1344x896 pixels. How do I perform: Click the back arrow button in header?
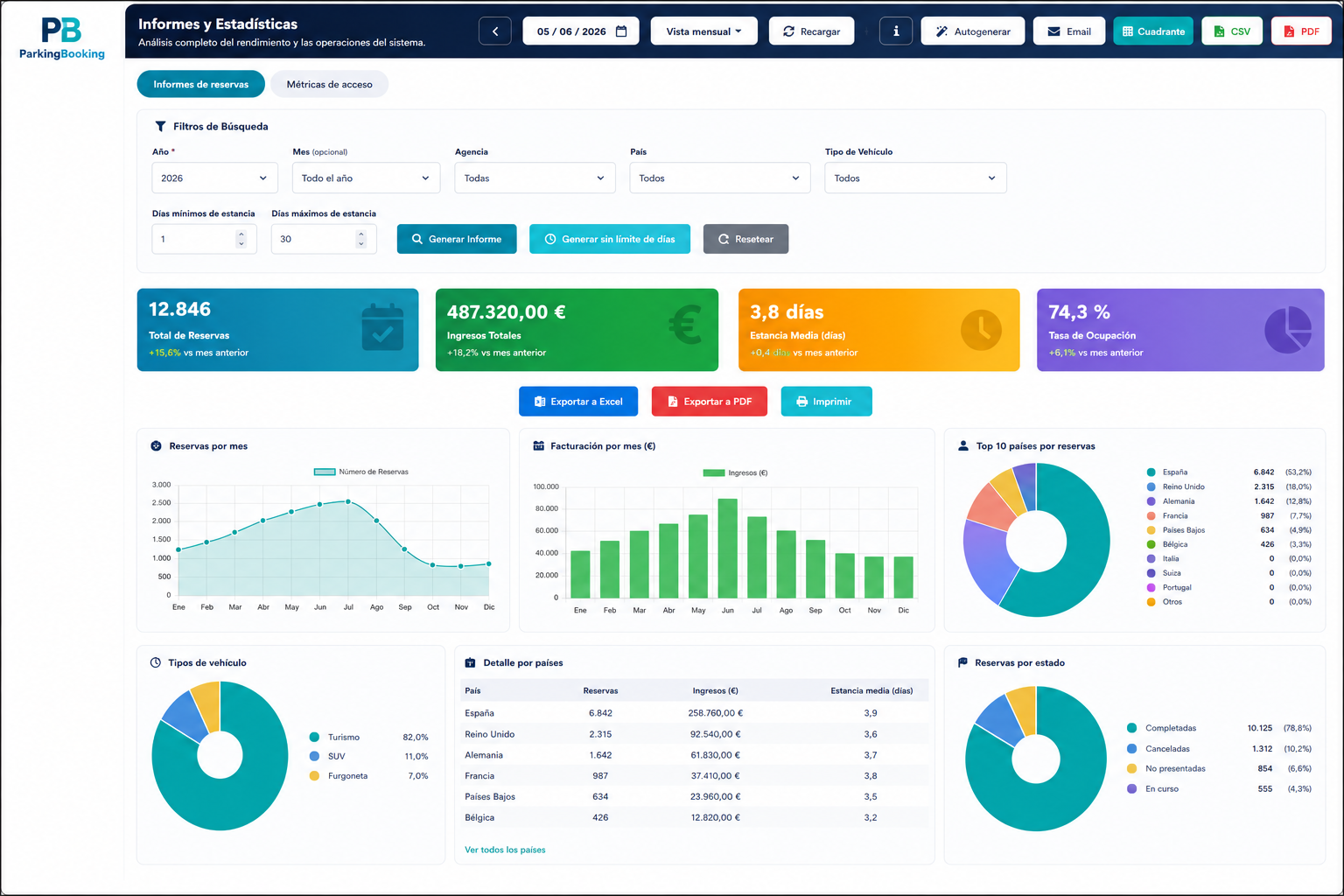494,31
